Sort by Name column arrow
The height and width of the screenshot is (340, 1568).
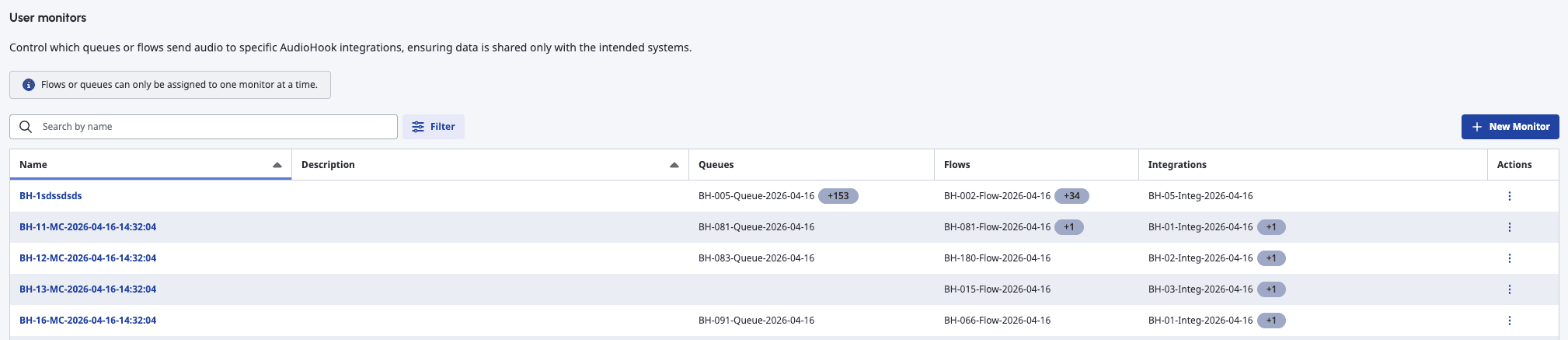[277, 165]
